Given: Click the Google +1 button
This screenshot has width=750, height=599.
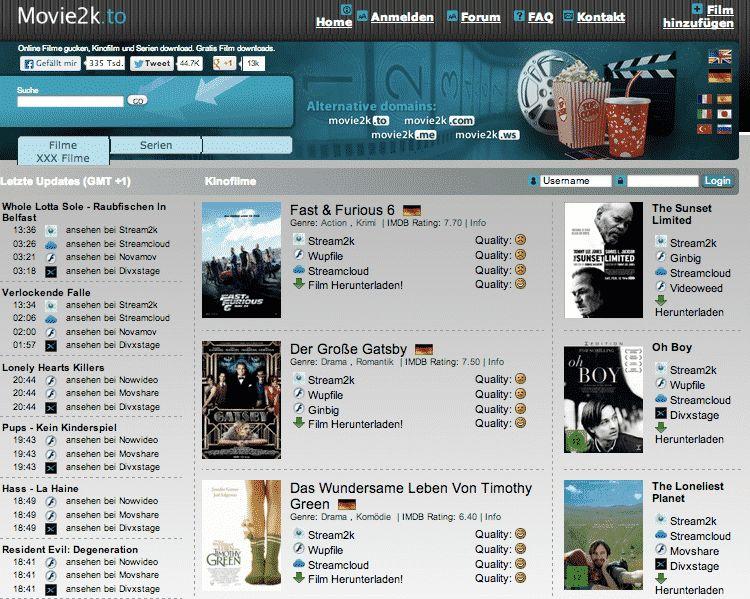Looking at the screenshot, I should click(x=225, y=63).
